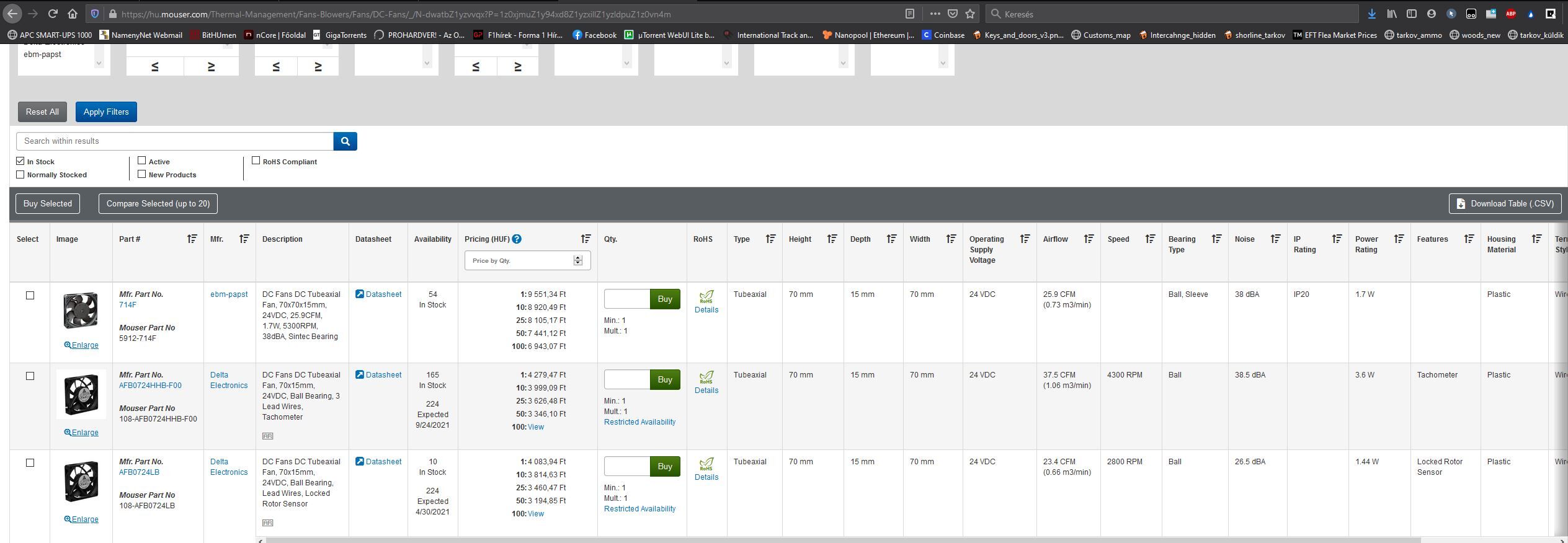The width and height of the screenshot is (1568, 543).
Task: Click the Search within results field
Action: [x=175, y=141]
